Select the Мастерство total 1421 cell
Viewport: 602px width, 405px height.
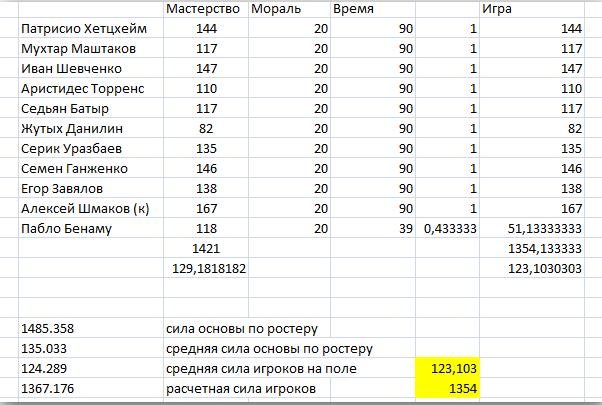click(x=203, y=248)
